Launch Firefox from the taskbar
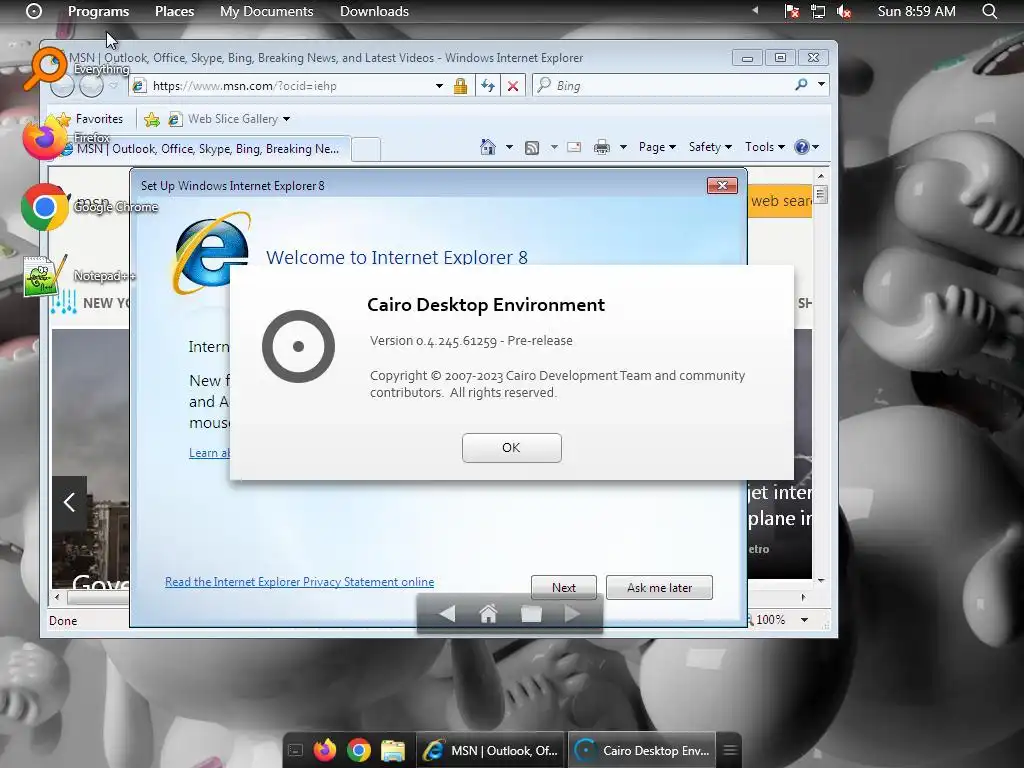Image resolution: width=1024 pixels, height=768 pixels. 325,750
